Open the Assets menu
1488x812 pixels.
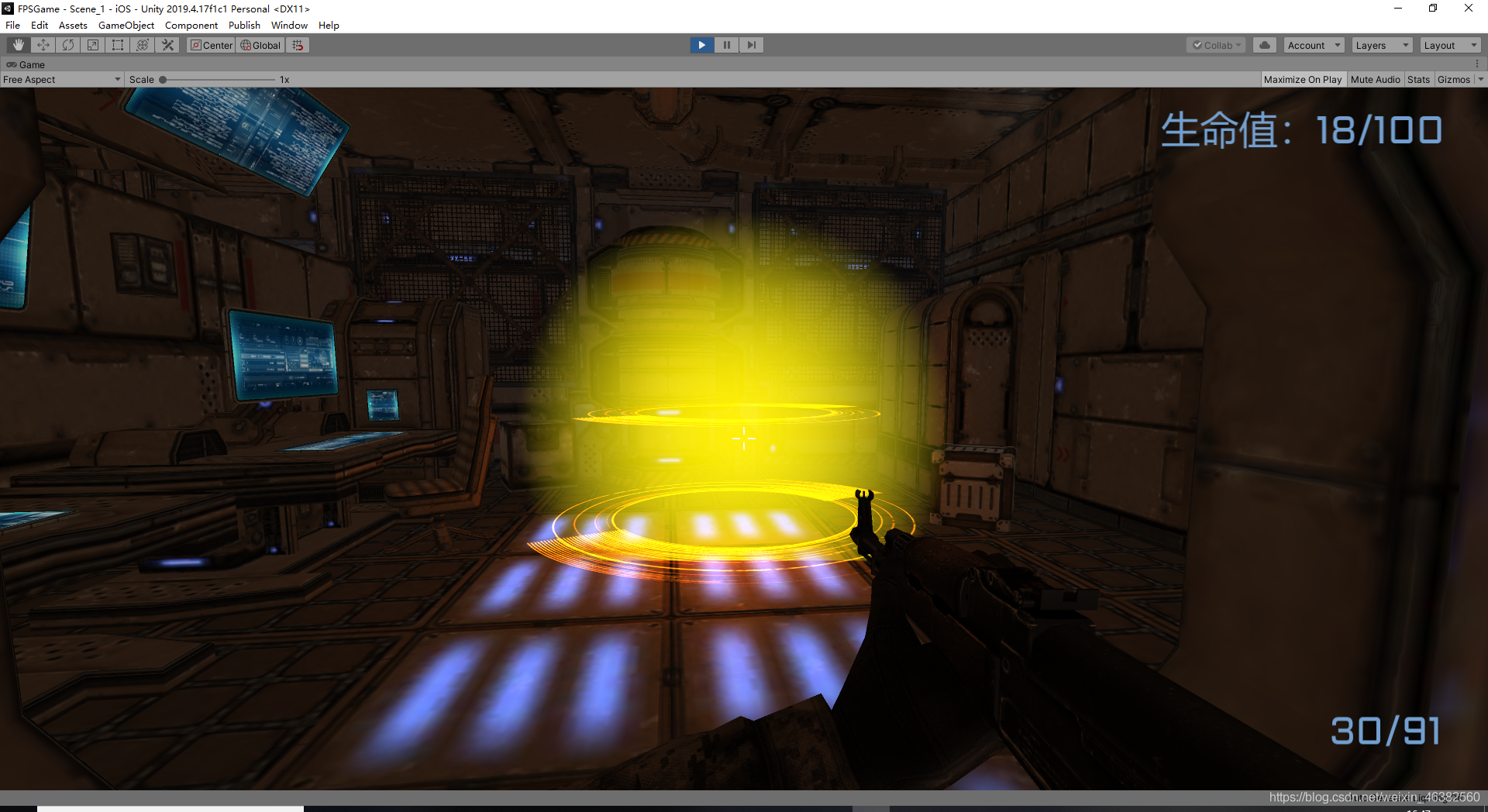(x=73, y=25)
